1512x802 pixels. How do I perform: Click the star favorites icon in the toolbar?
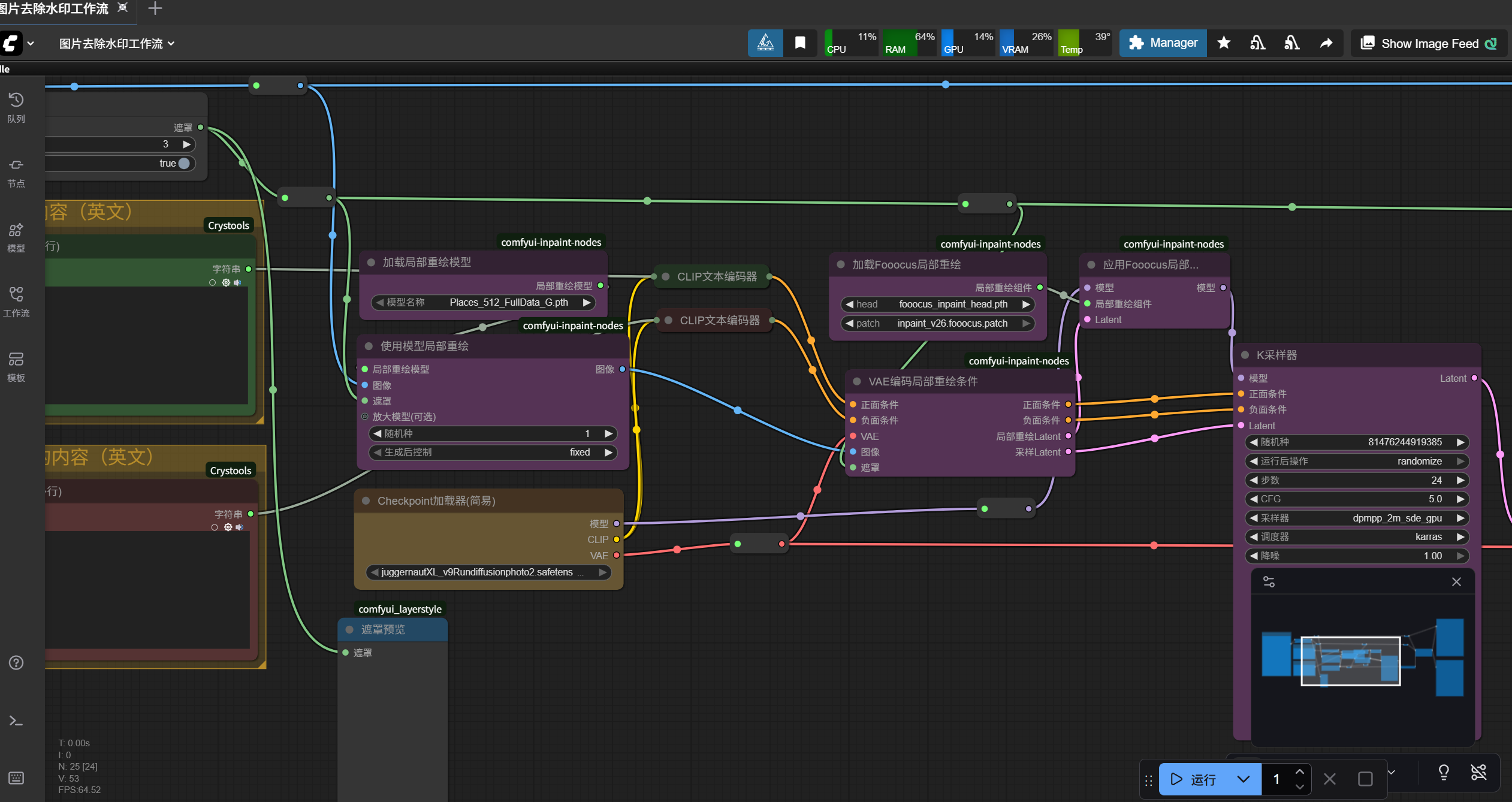(x=1224, y=43)
